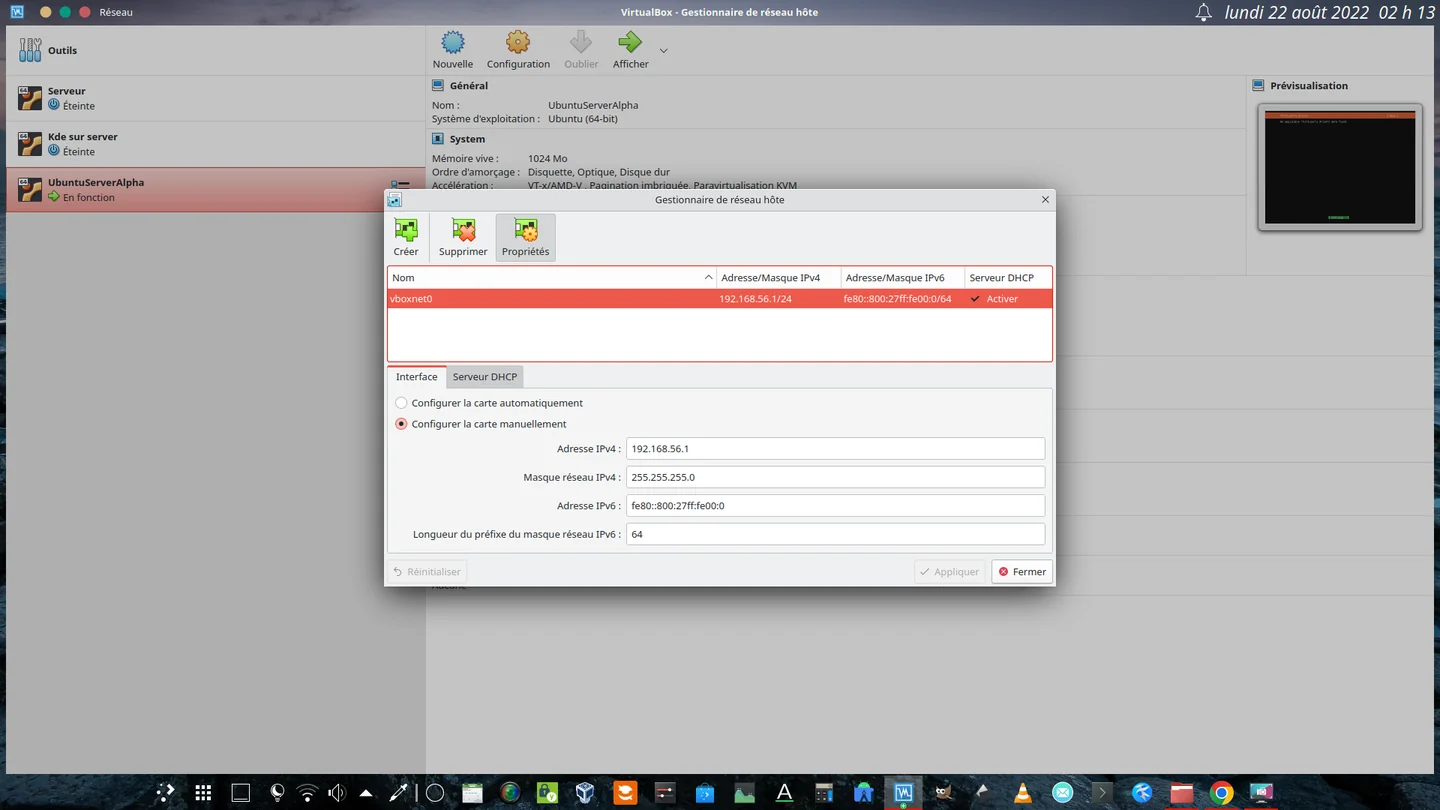This screenshot has width=1440, height=810.
Task: Click the Appliquer button
Action: tap(949, 572)
